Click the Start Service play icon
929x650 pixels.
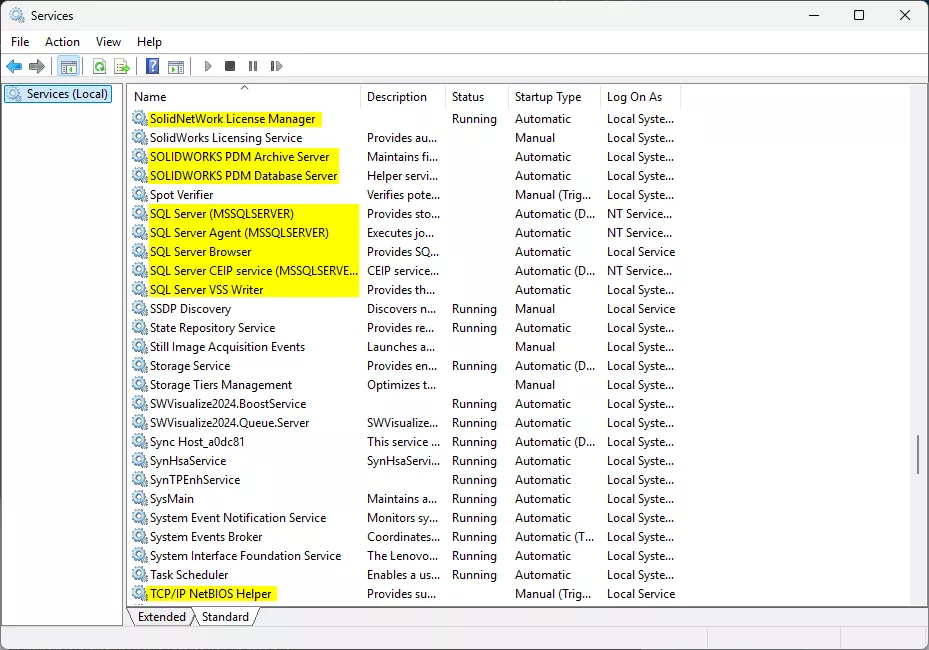pos(208,66)
